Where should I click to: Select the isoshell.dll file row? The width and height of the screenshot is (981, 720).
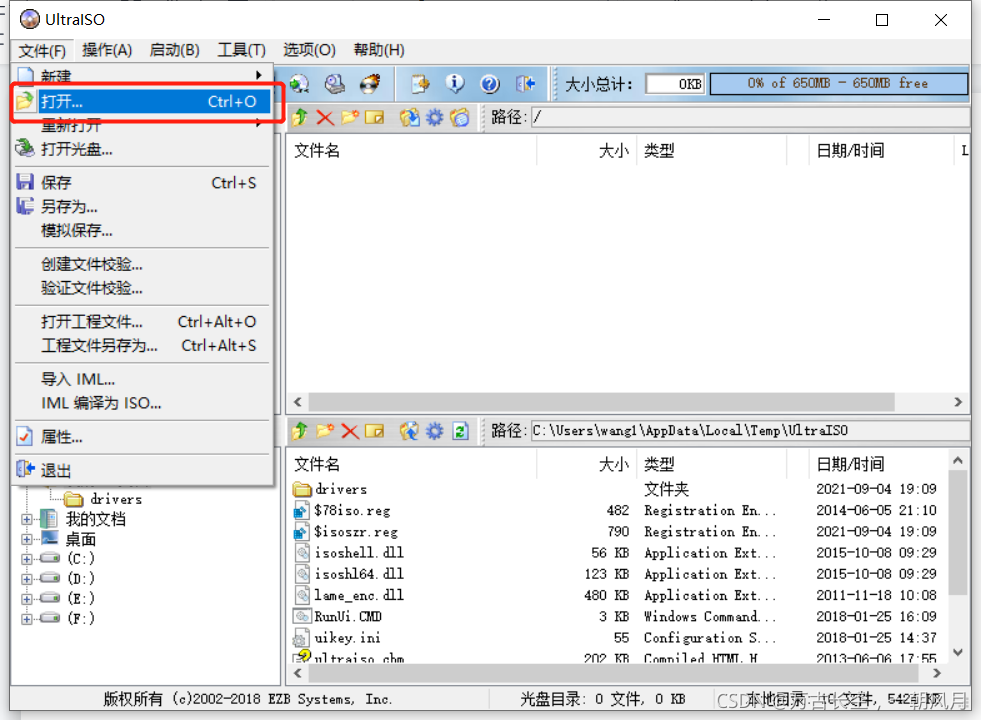(616, 553)
